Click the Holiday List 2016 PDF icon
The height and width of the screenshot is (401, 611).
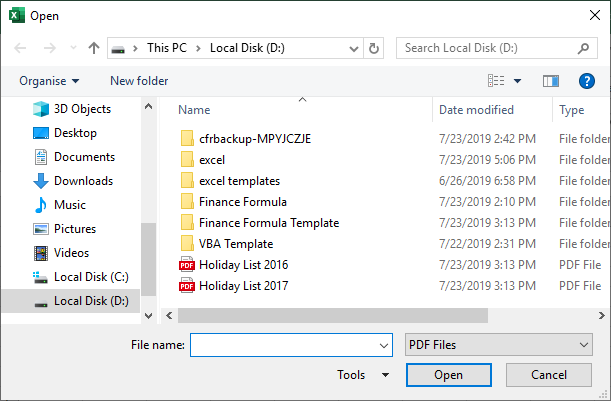(x=185, y=265)
